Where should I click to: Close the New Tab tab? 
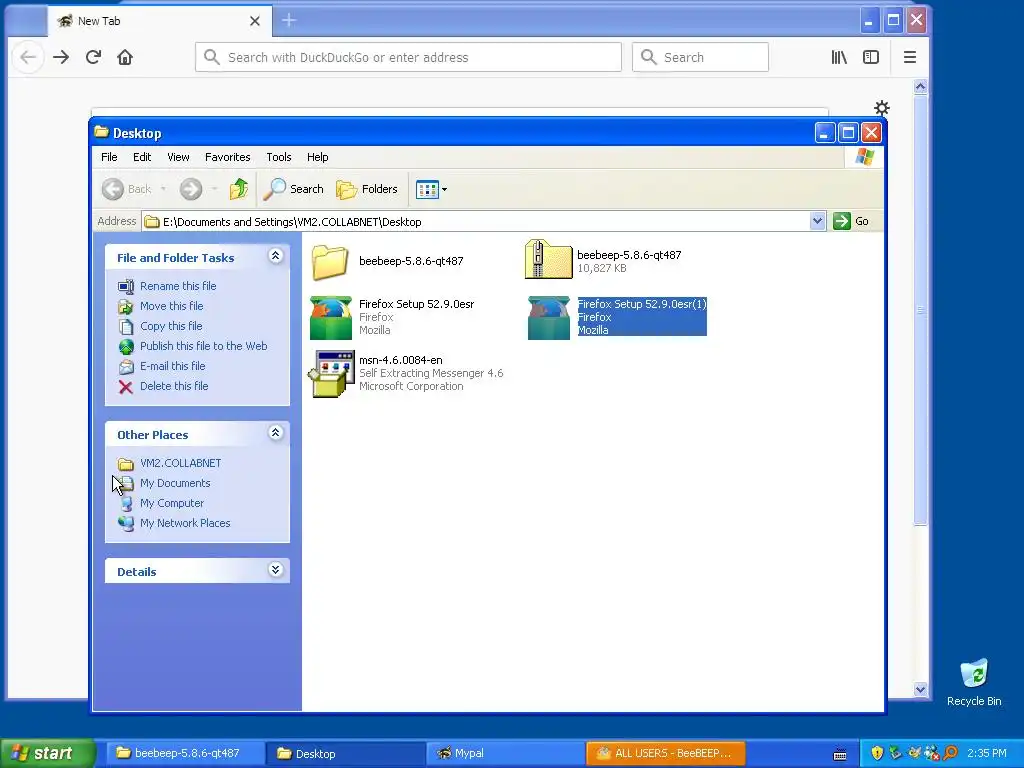point(255,21)
